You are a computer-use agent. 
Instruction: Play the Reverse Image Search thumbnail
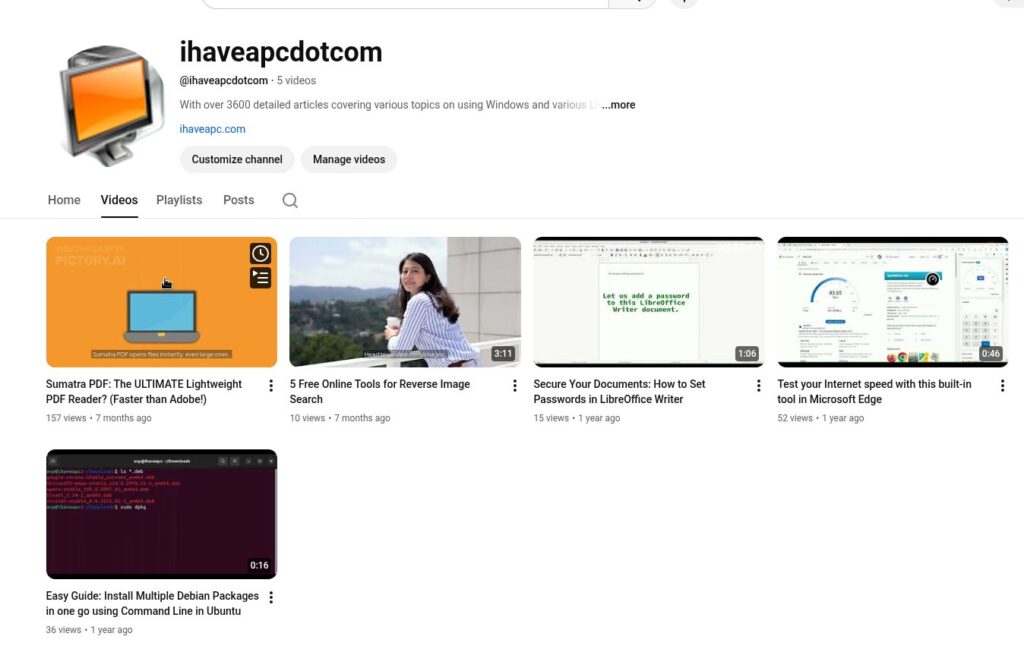click(x=405, y=302)
